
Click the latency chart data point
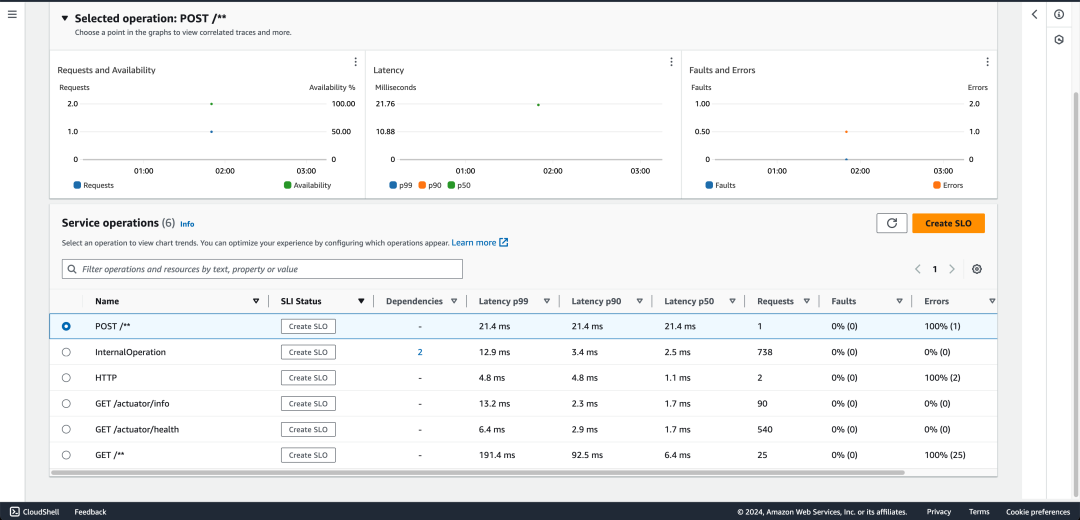coord(538,105)
